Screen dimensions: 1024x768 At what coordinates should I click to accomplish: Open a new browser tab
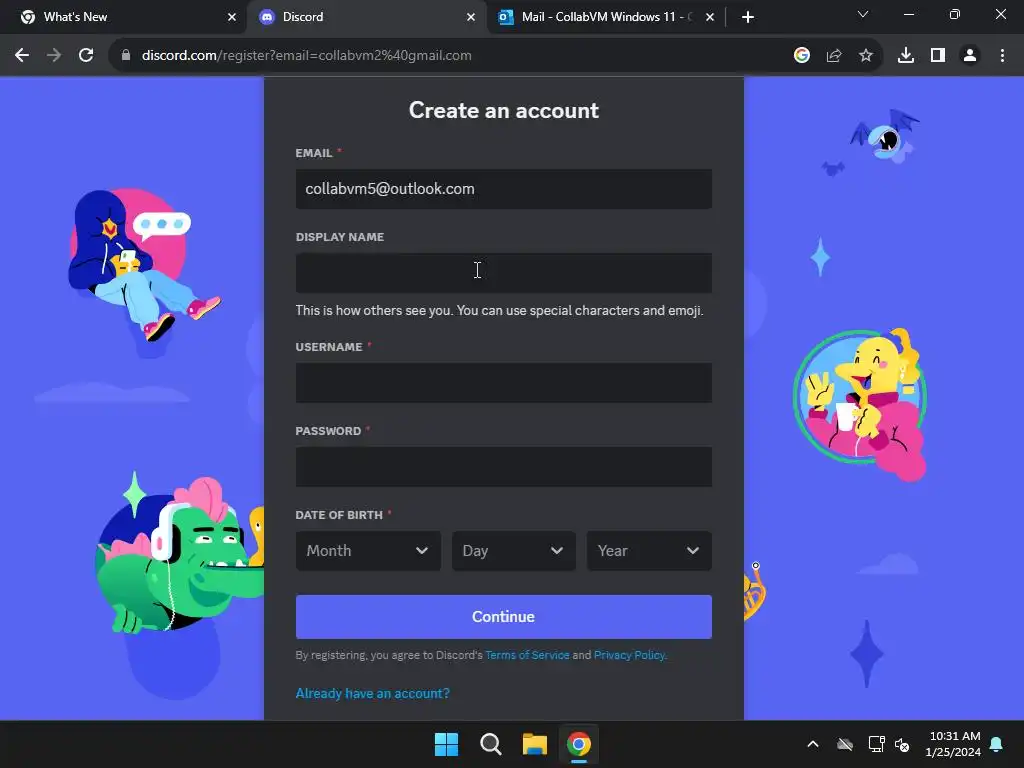point(748,17)
